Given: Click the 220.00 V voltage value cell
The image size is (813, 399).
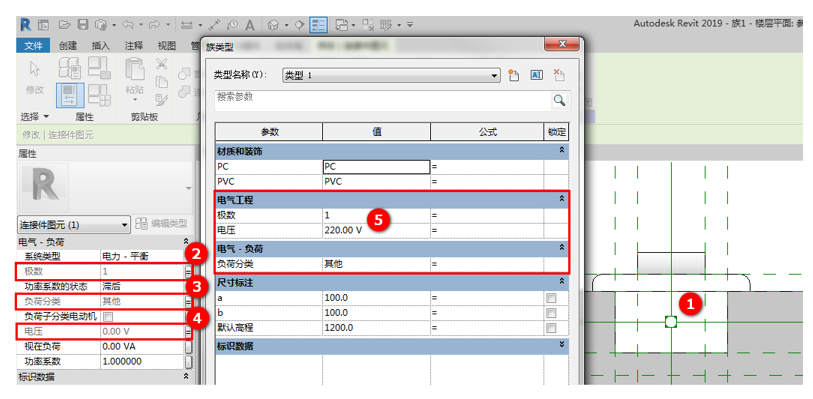Looking at the screenshot, I should click(x=376, y=230).
